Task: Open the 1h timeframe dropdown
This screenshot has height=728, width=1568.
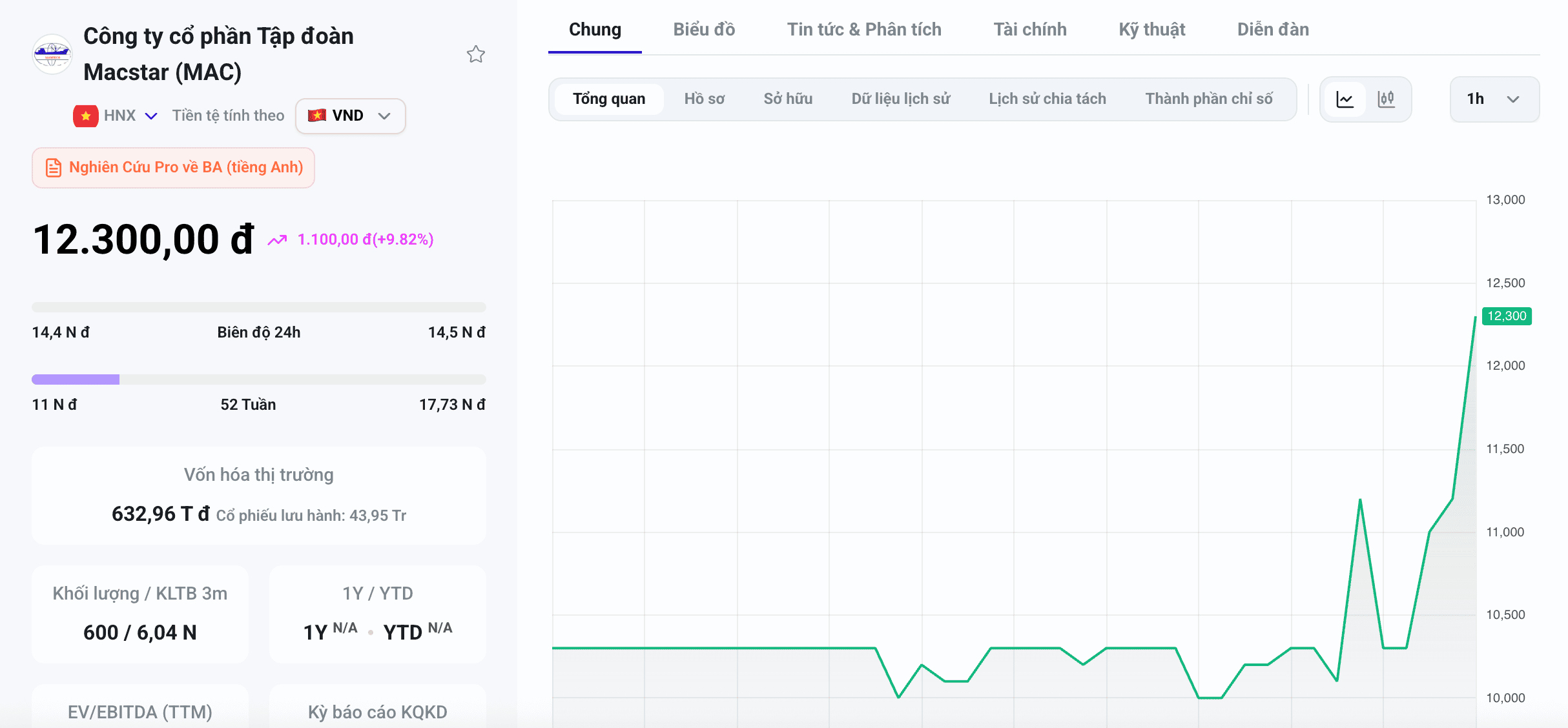Action: tap(1494, 99)
